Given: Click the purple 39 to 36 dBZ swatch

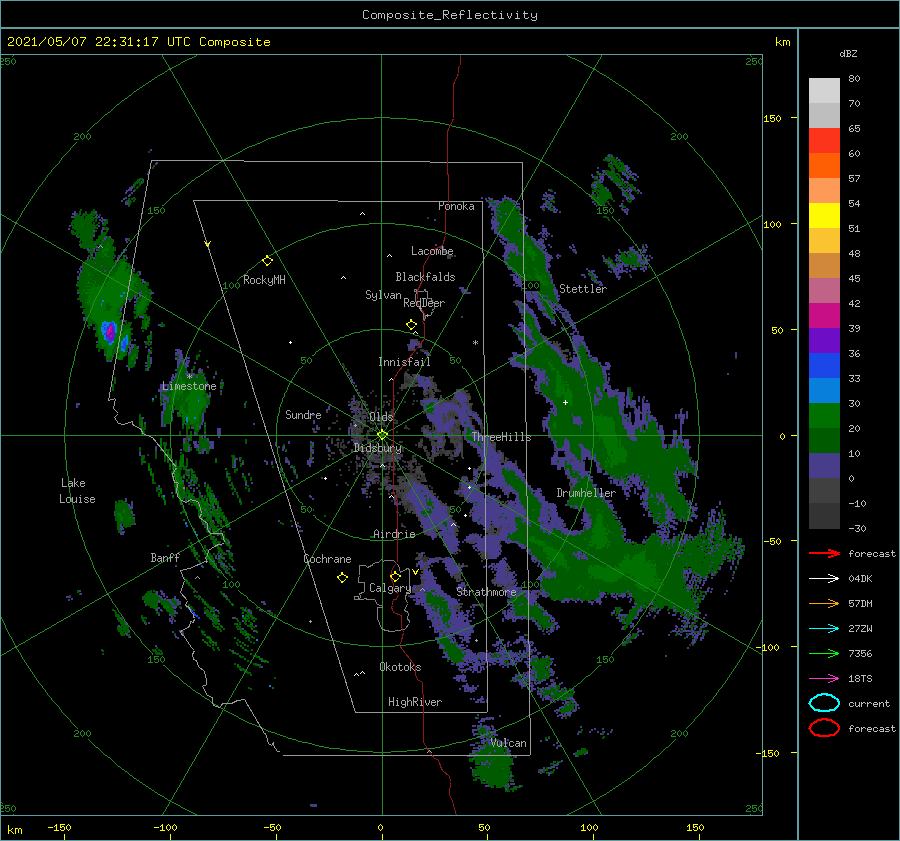Looking at the screenshot, I should tap(824, 340).
